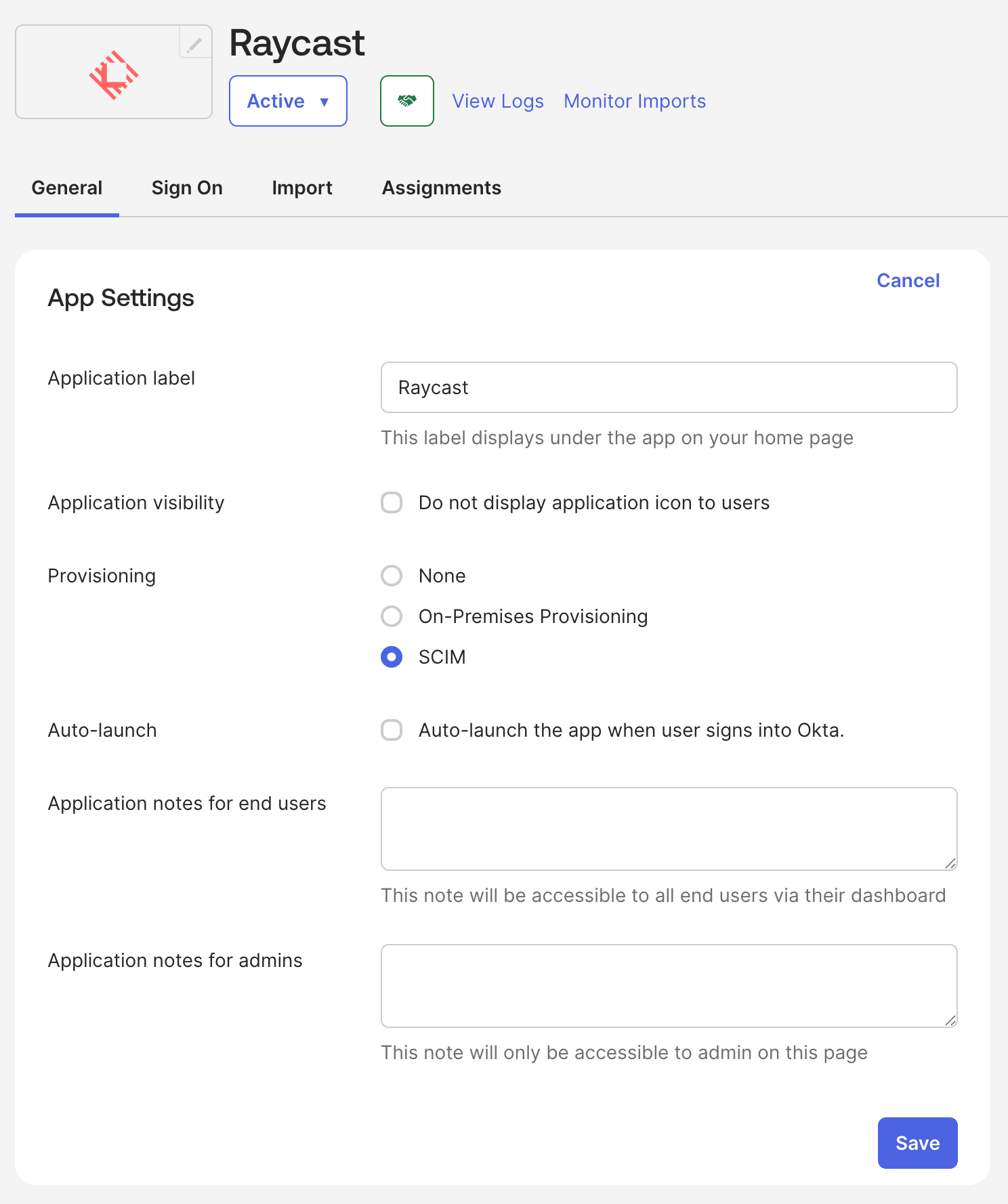The width and height of the screenshot is (1008, 1204).
Task: Click 'This label displays under the app' hint
Action: (x=617, y=437)
